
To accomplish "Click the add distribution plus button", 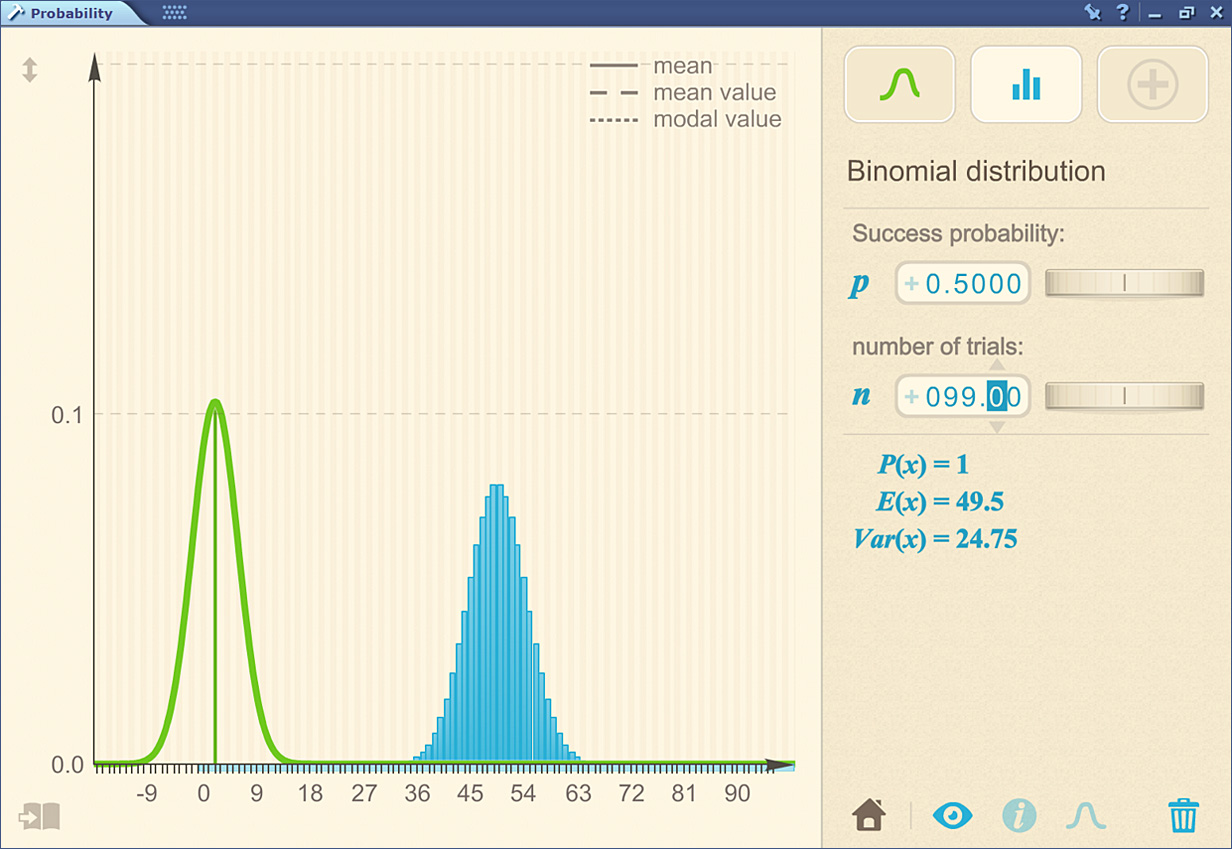I will click(1152, 85).
